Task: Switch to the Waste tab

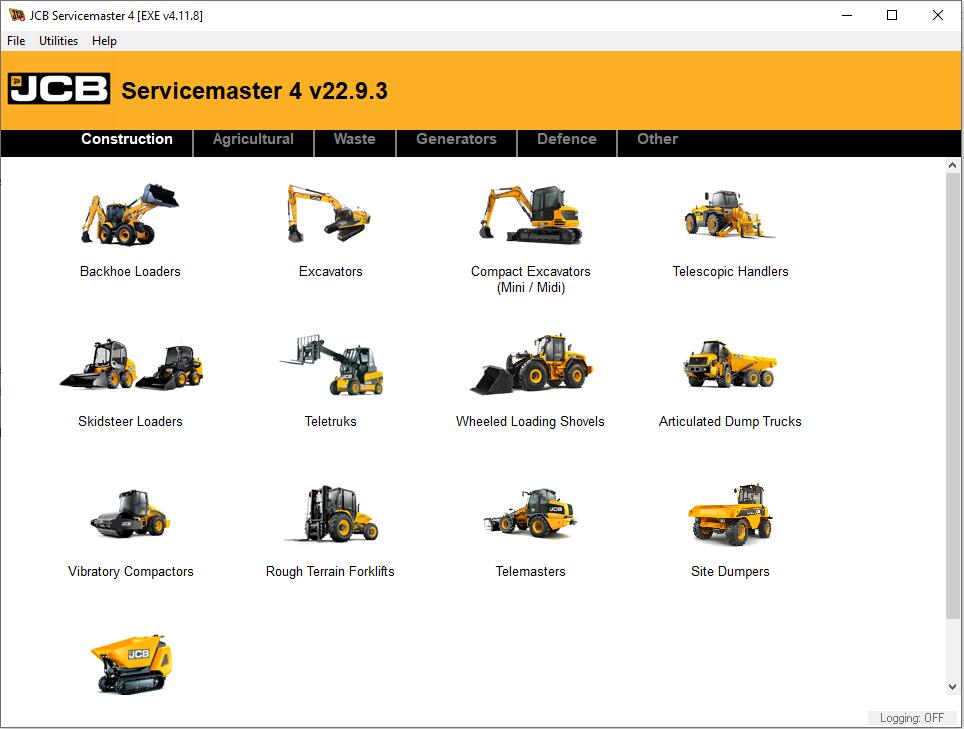Action: pos(355,139)
